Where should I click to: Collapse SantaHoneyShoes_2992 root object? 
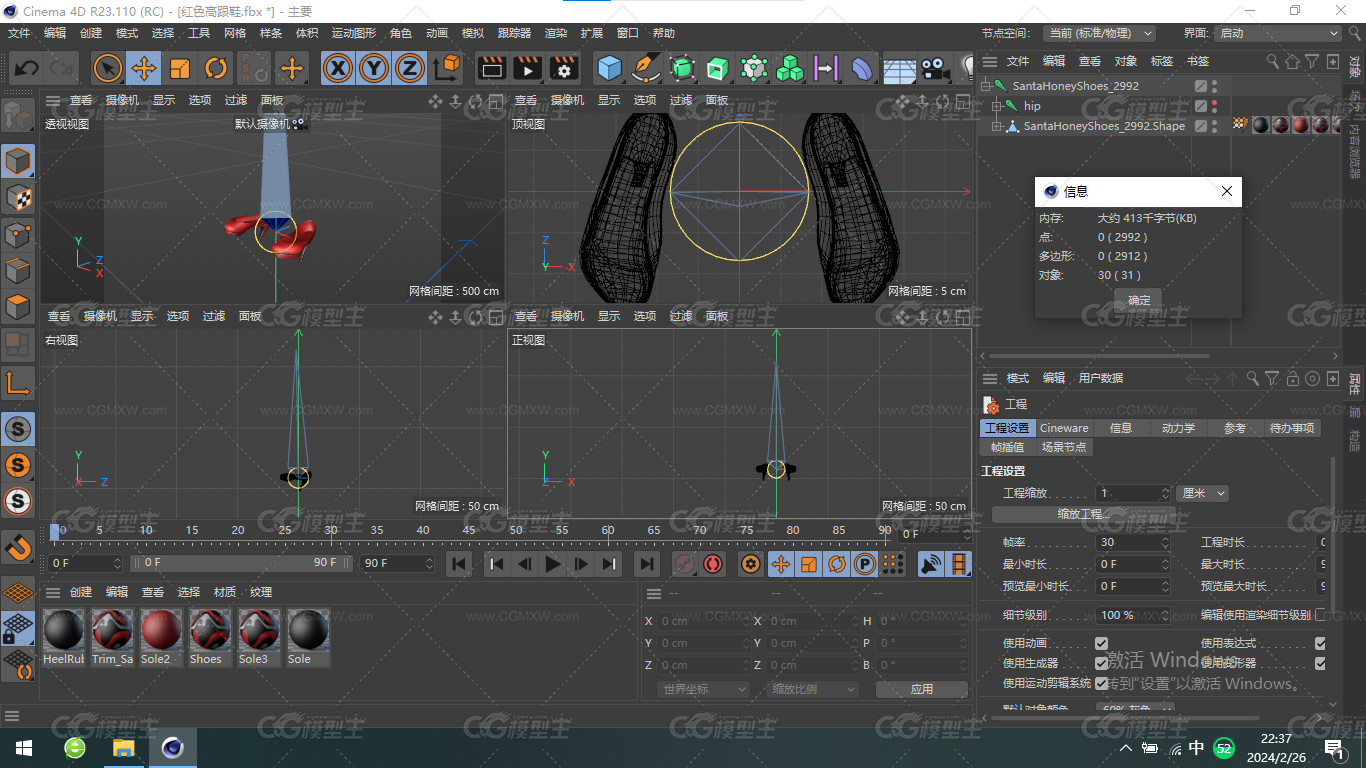click(x=986, y=86)
